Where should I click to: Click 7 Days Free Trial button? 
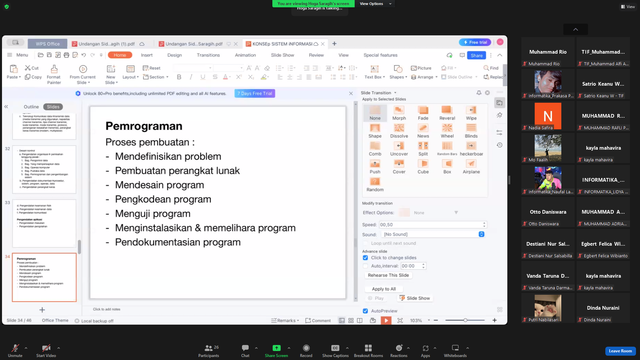[255, 93]
